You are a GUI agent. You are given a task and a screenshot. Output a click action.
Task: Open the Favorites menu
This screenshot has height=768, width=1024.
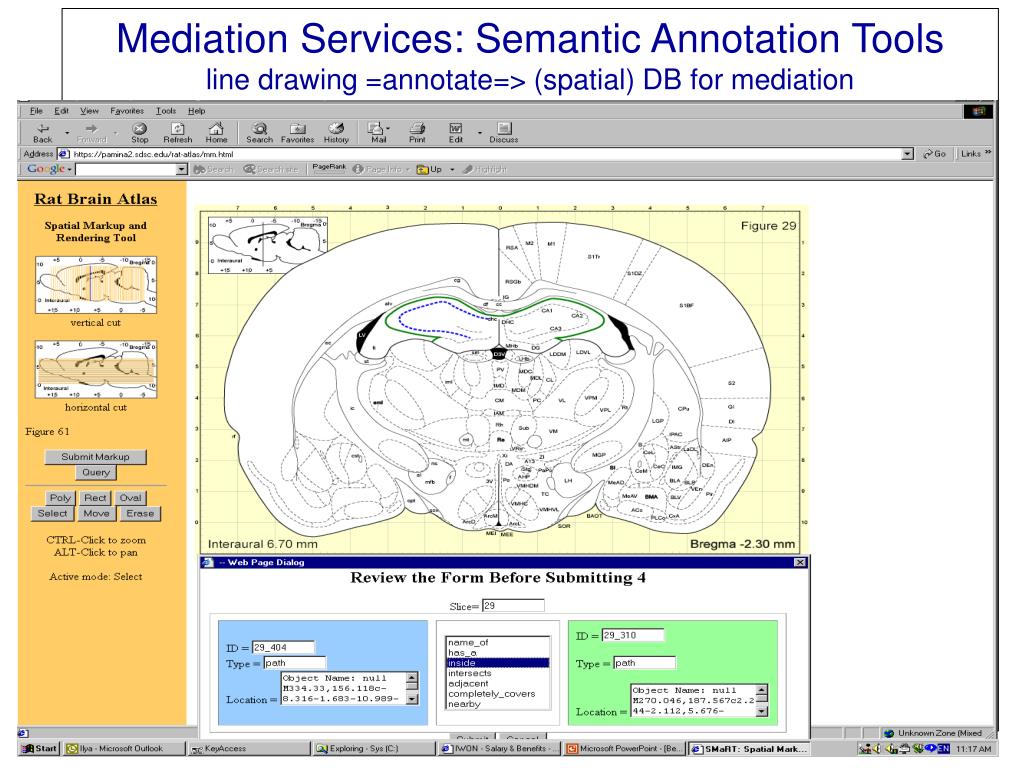click(x=126, y=110)
